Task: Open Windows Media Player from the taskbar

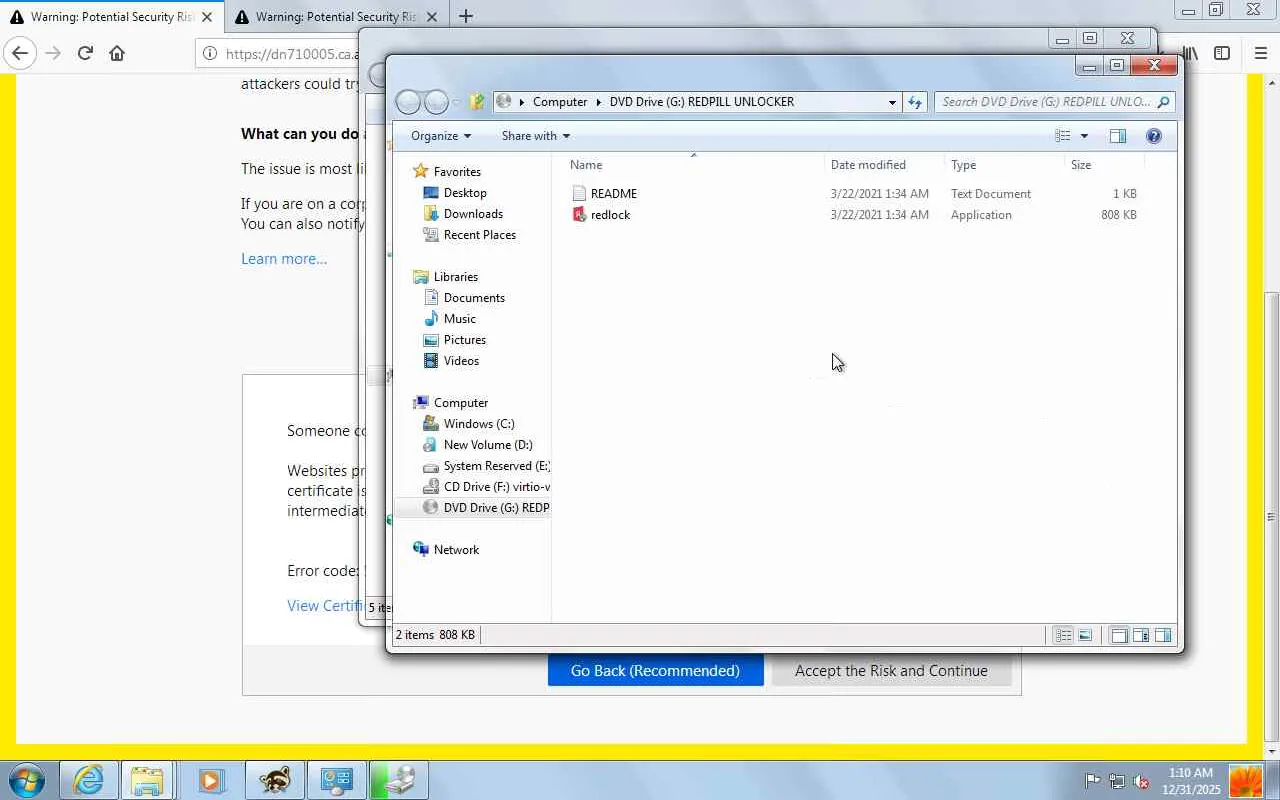Action: pos(211,780)
